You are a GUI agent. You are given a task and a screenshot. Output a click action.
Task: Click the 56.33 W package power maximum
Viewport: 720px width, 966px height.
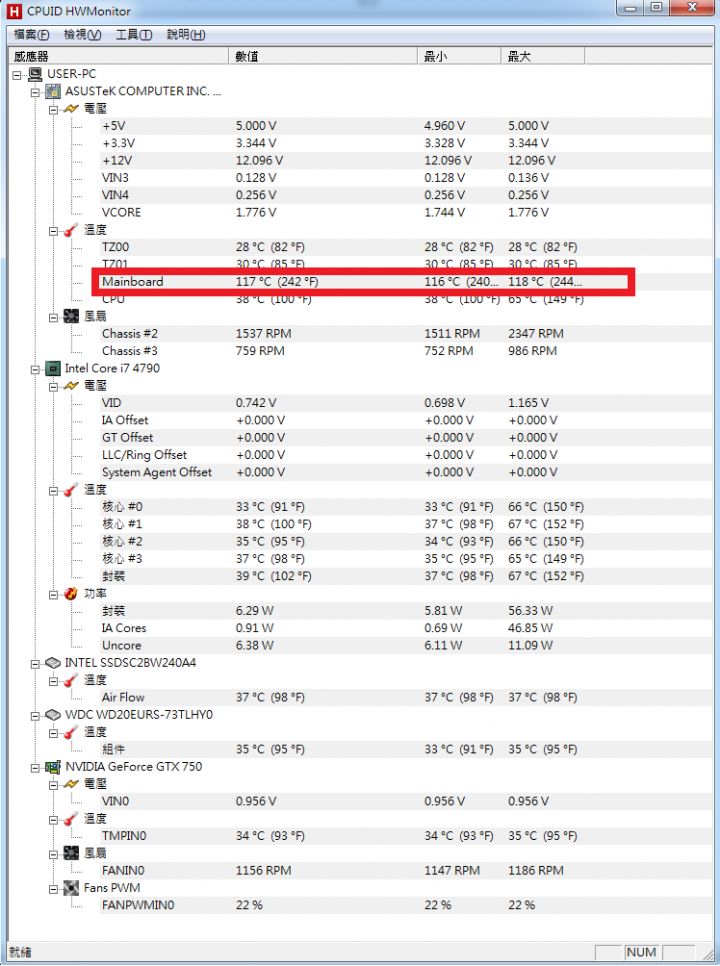pyautogui.click(x=530, y=611)
